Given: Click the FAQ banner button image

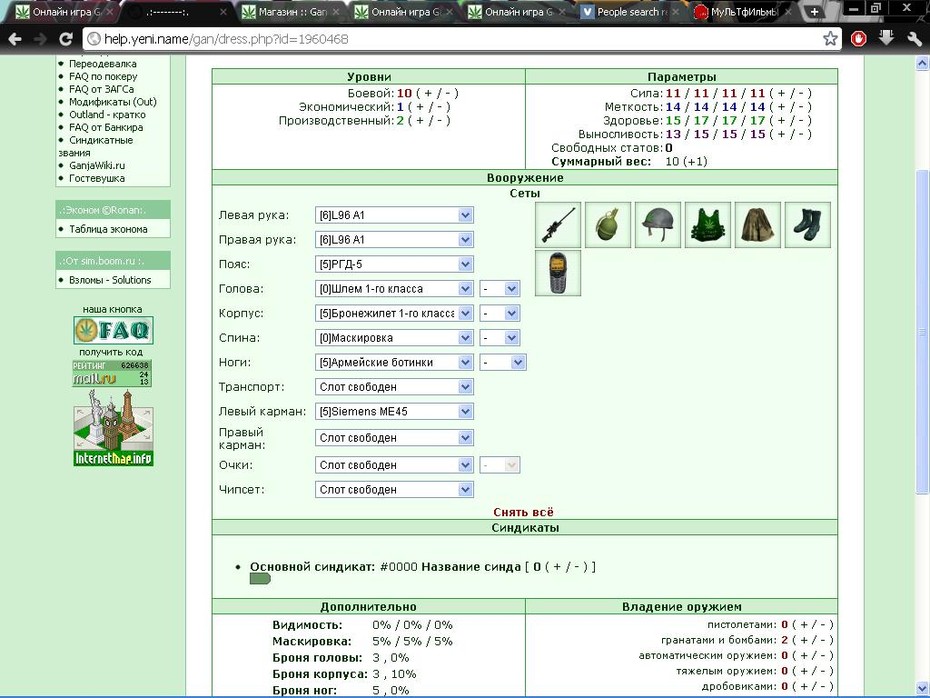Looking at the screenshot, I should [x=113, y=330].
